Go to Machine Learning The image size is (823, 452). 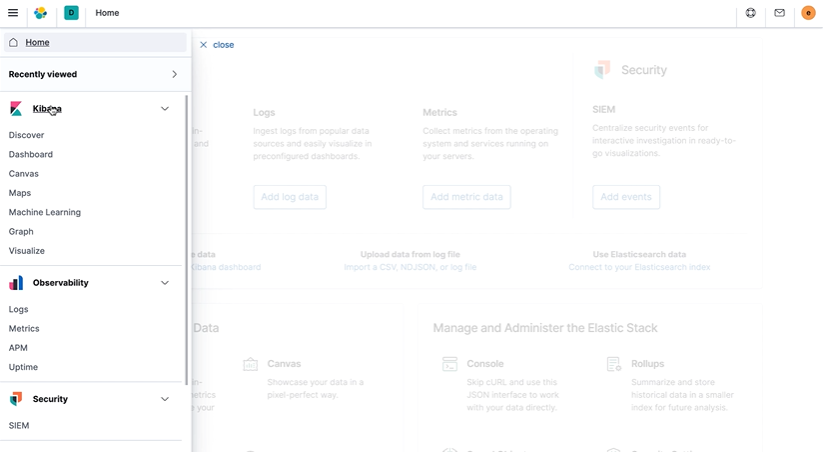(45, 213)
